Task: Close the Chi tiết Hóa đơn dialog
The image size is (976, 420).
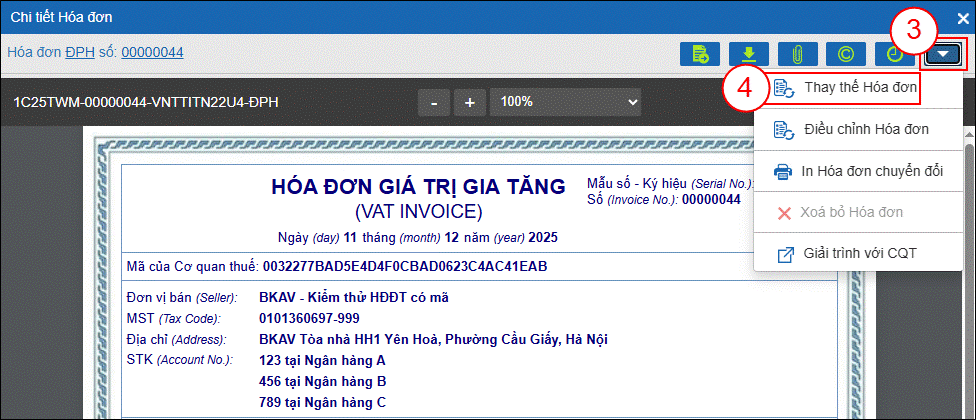Action: click(x=962, y=17)
